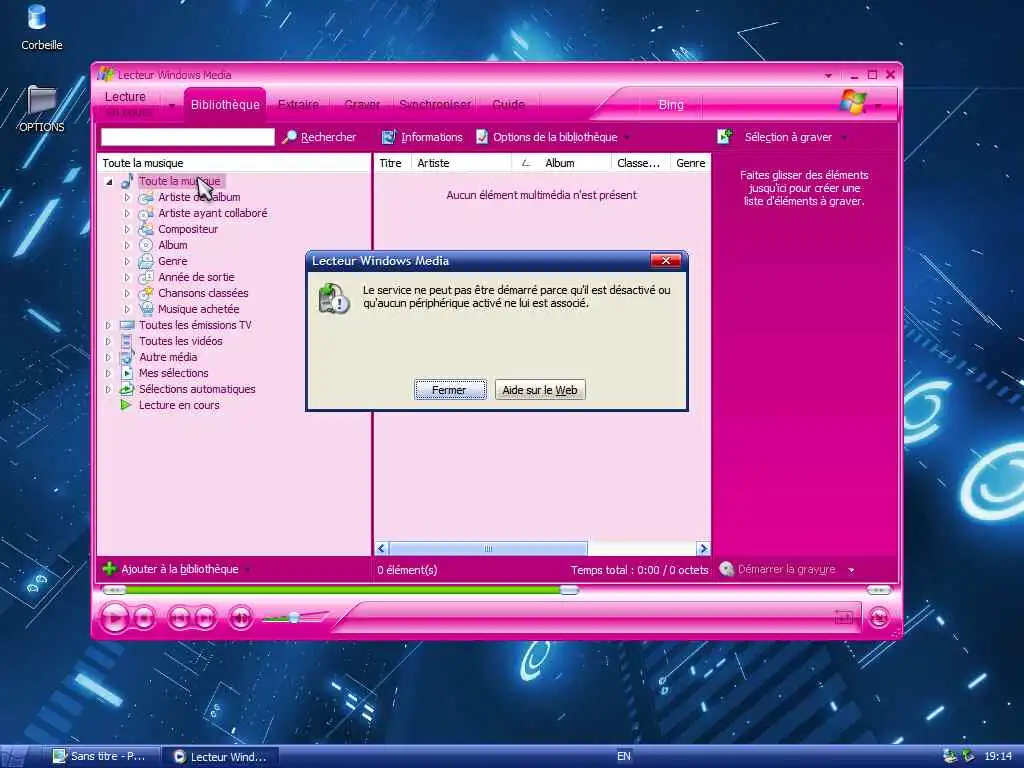
Task: Open the Démarrer la gravure dropdown arrow
Action: tap(851, 570)
